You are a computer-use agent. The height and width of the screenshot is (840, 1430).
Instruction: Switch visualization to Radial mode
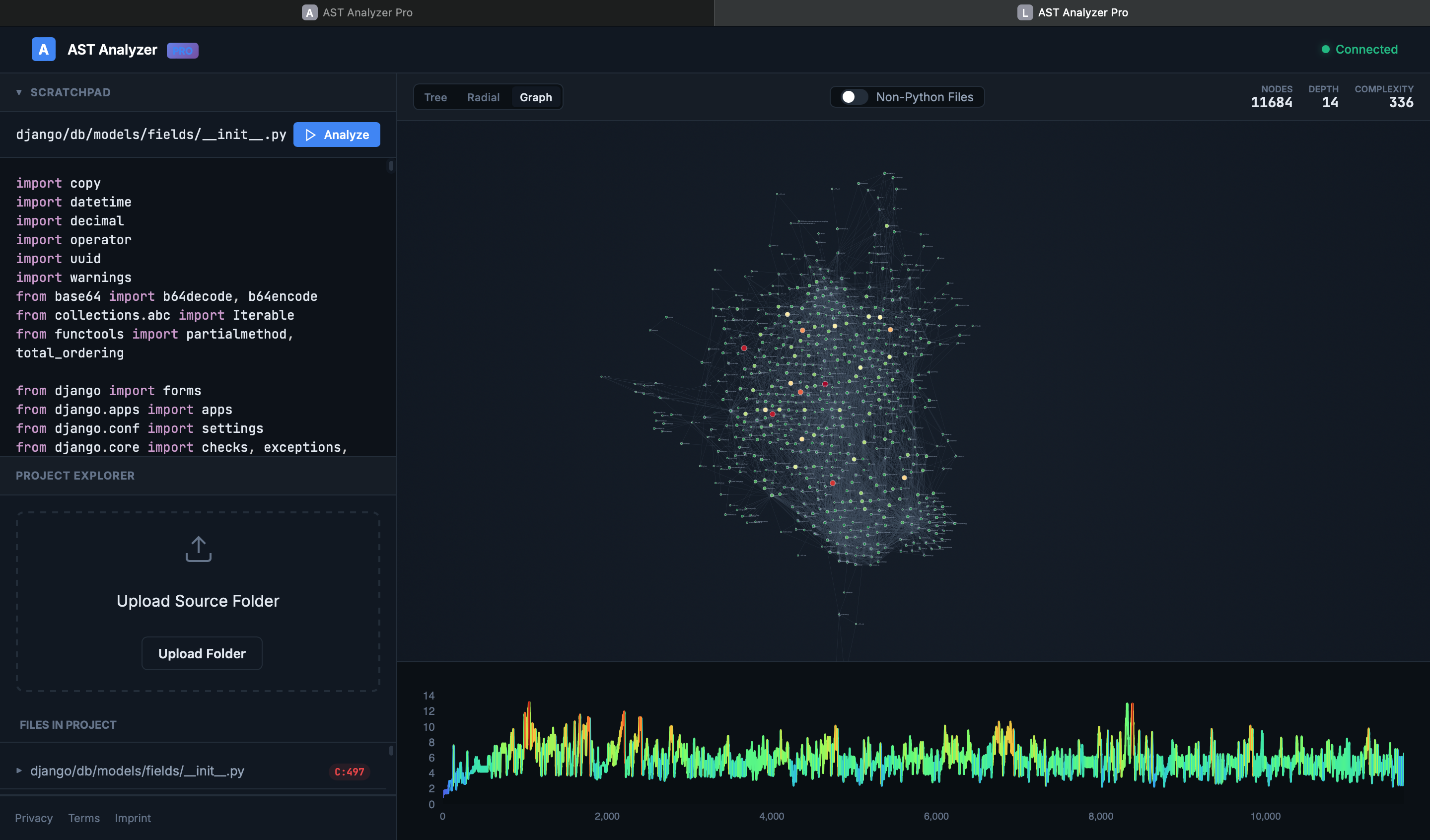click(x=484, y=97)
